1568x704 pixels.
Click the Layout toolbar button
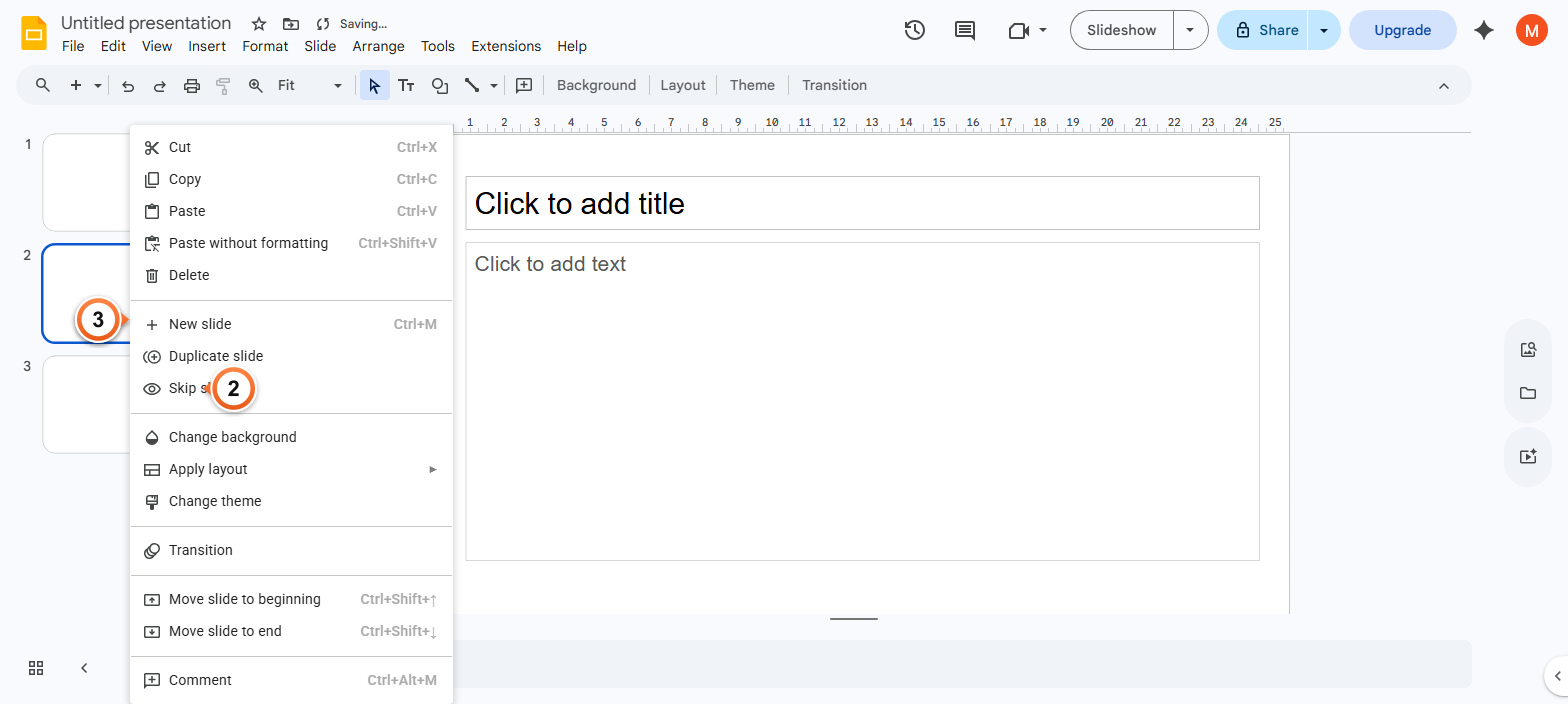683,86
